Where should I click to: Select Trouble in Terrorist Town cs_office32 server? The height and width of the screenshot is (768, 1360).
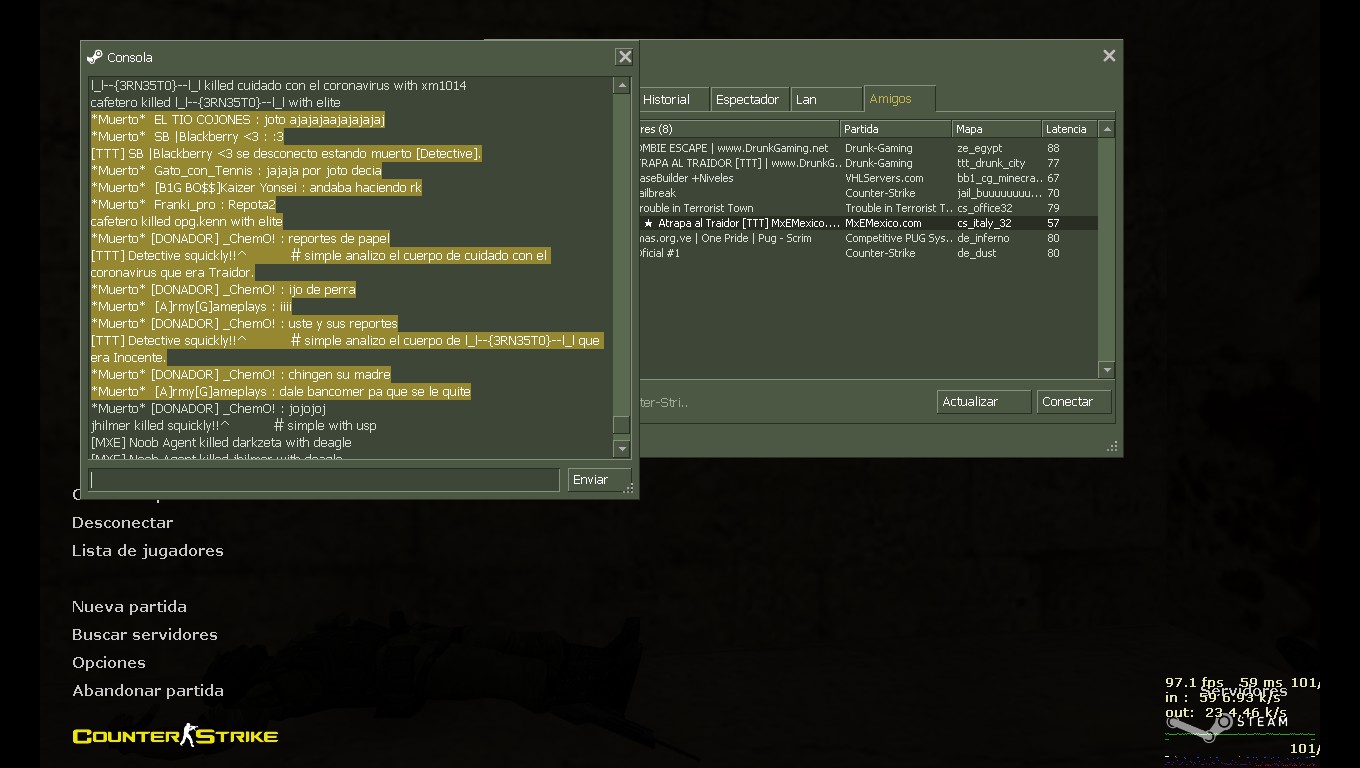(868, 208)
